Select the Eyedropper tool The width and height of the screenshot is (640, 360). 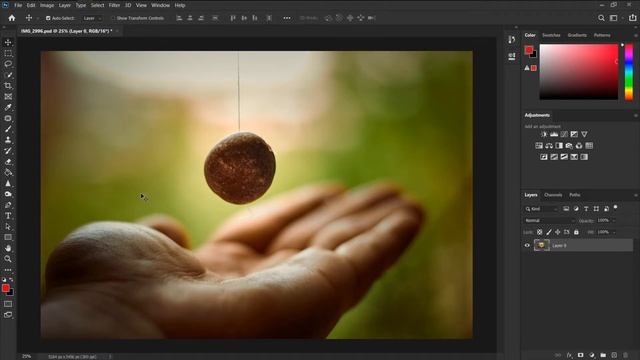(x=8, y=107)
